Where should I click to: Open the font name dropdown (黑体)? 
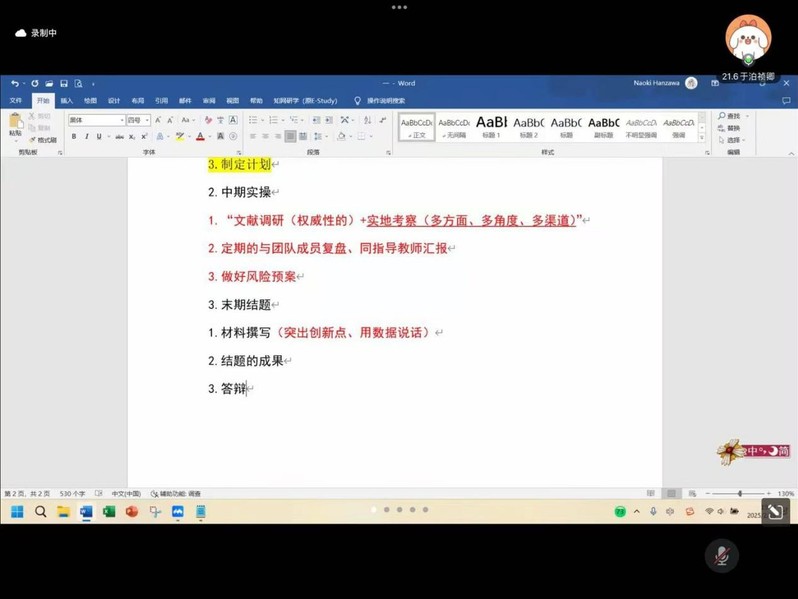coord(95,120)
